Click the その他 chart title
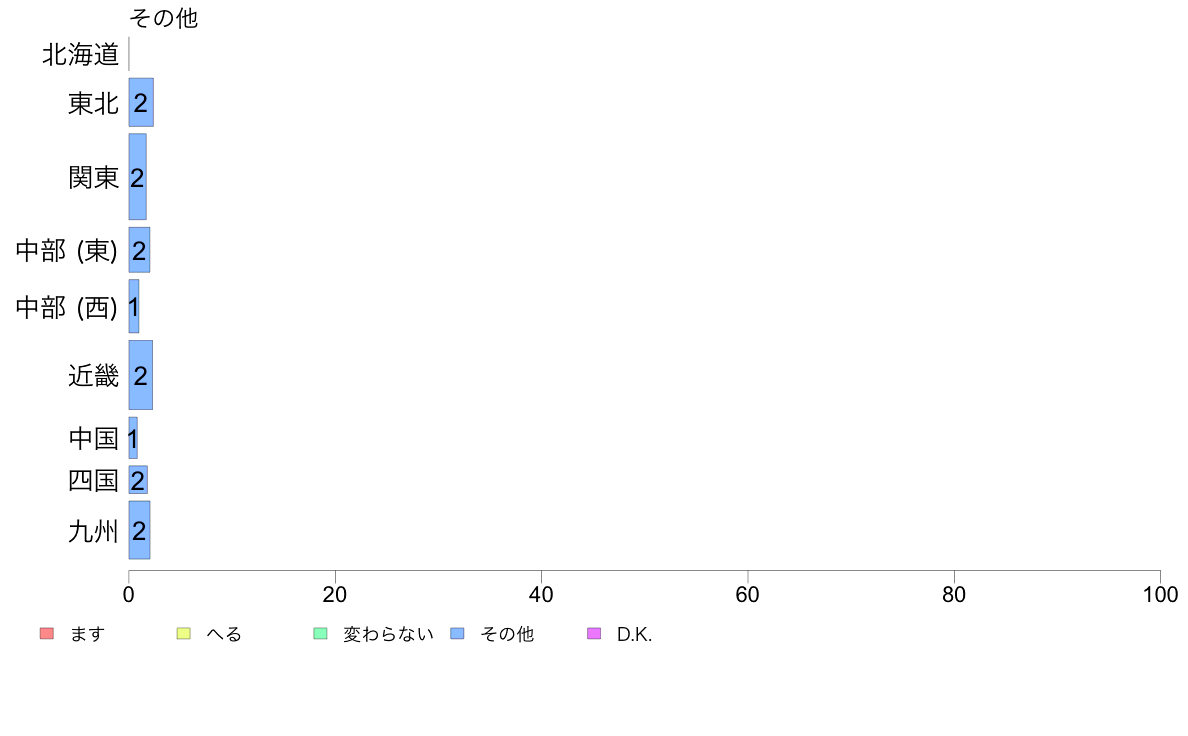The image size is (1188, 736). tap(164, 18)
